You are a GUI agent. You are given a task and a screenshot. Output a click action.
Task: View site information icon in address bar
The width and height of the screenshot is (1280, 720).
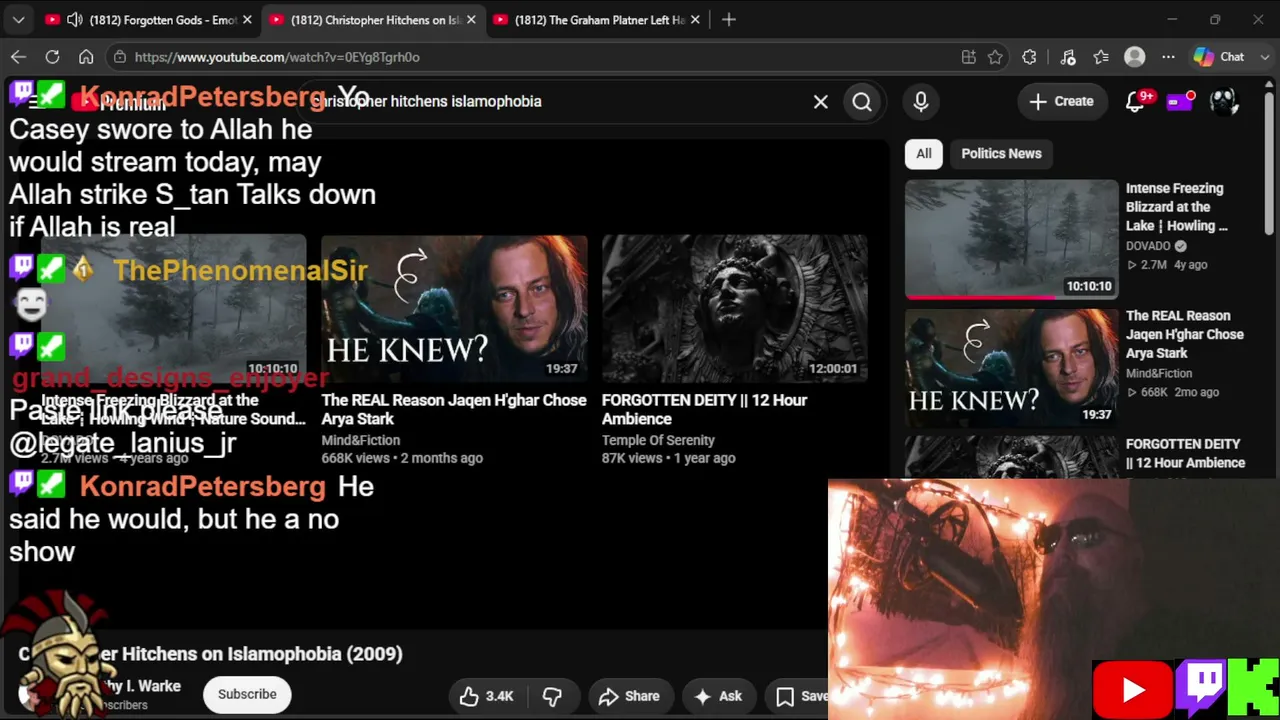click(x=120, y=57)
